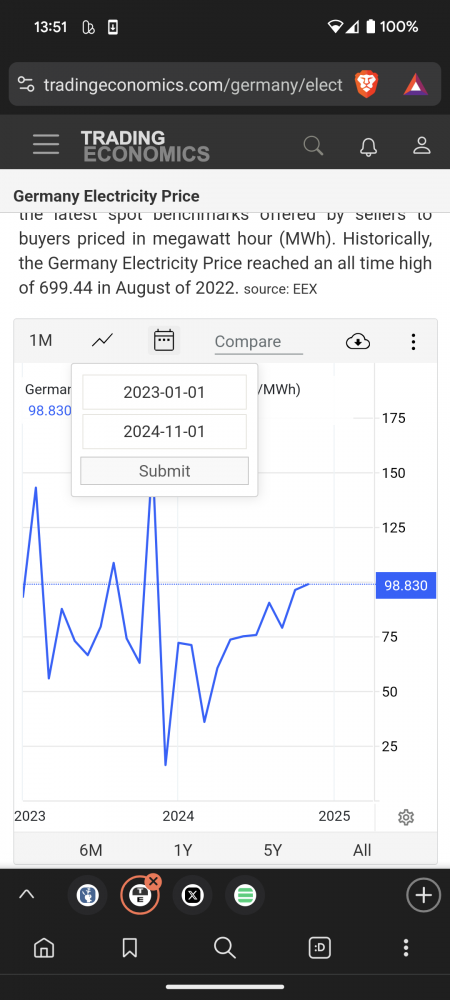Close the active Trading Economics tab

pyautogui.click(x=153, y=881)
